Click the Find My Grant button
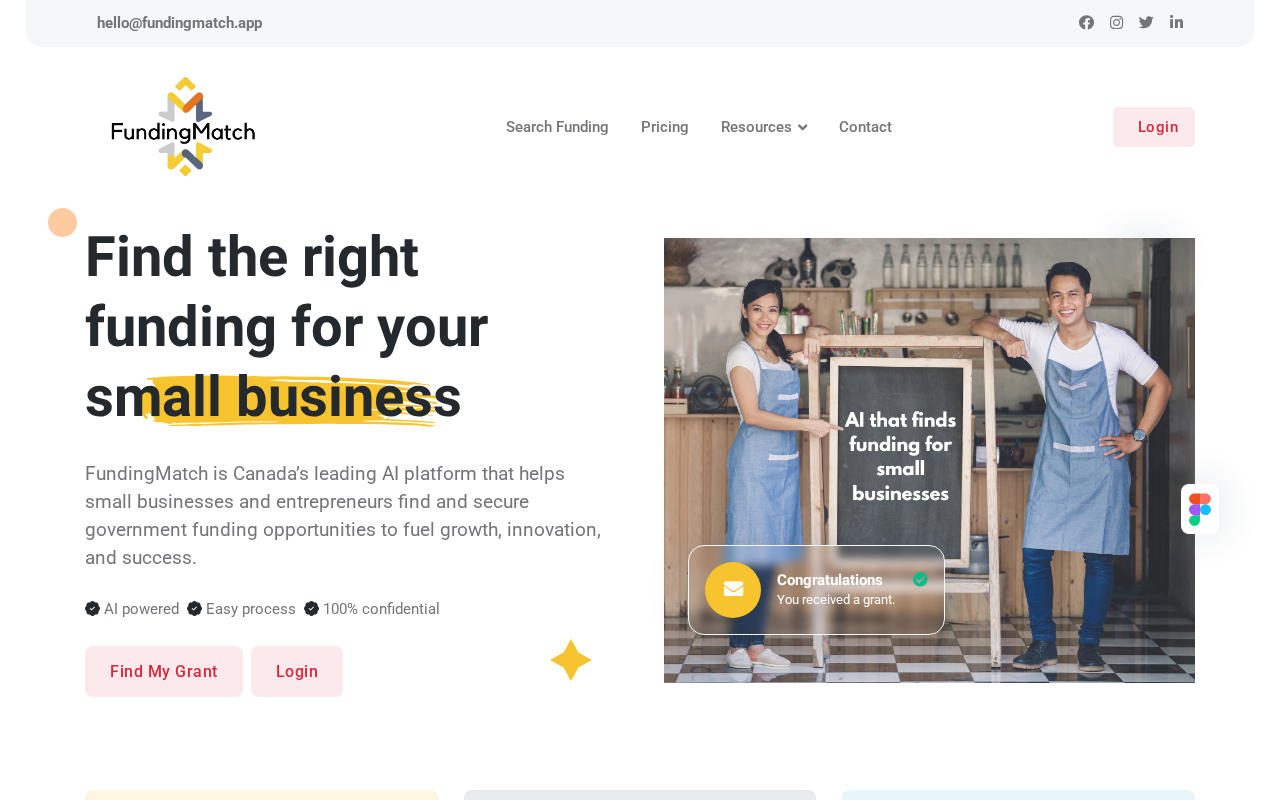1280x800 pixels. click(x=164, y=671)
